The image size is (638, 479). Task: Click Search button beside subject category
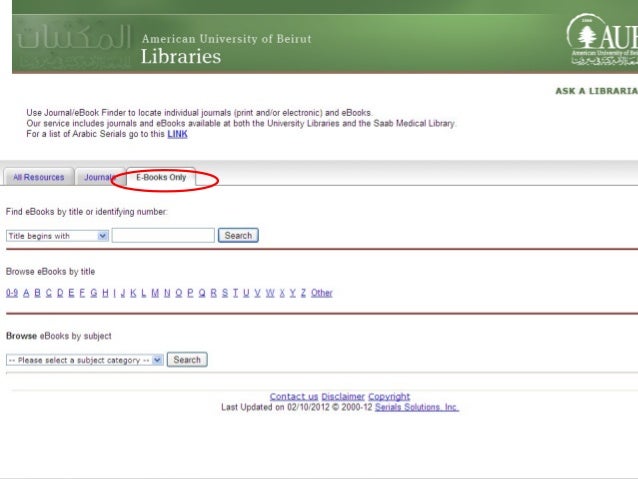pyautogui.click(x=187, y=360)
